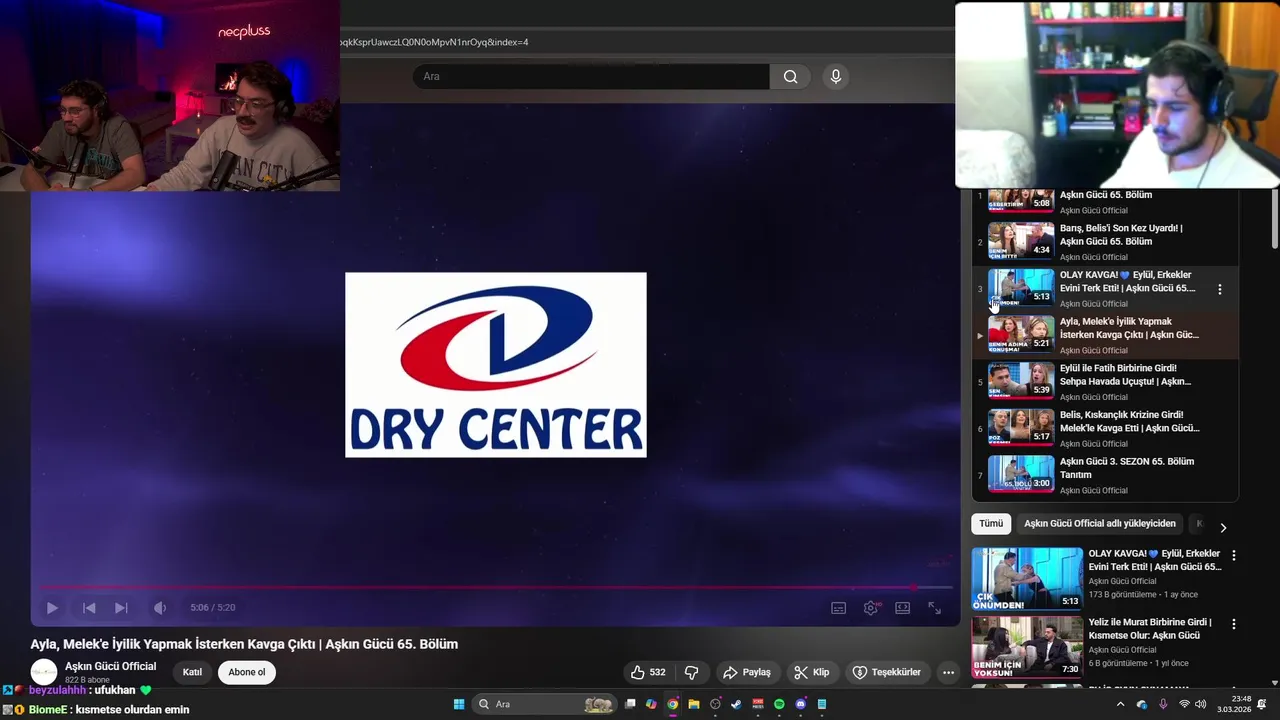Switch to theater mode view
The width and height of the screenshot is (1280, 720).
(903, 608)
